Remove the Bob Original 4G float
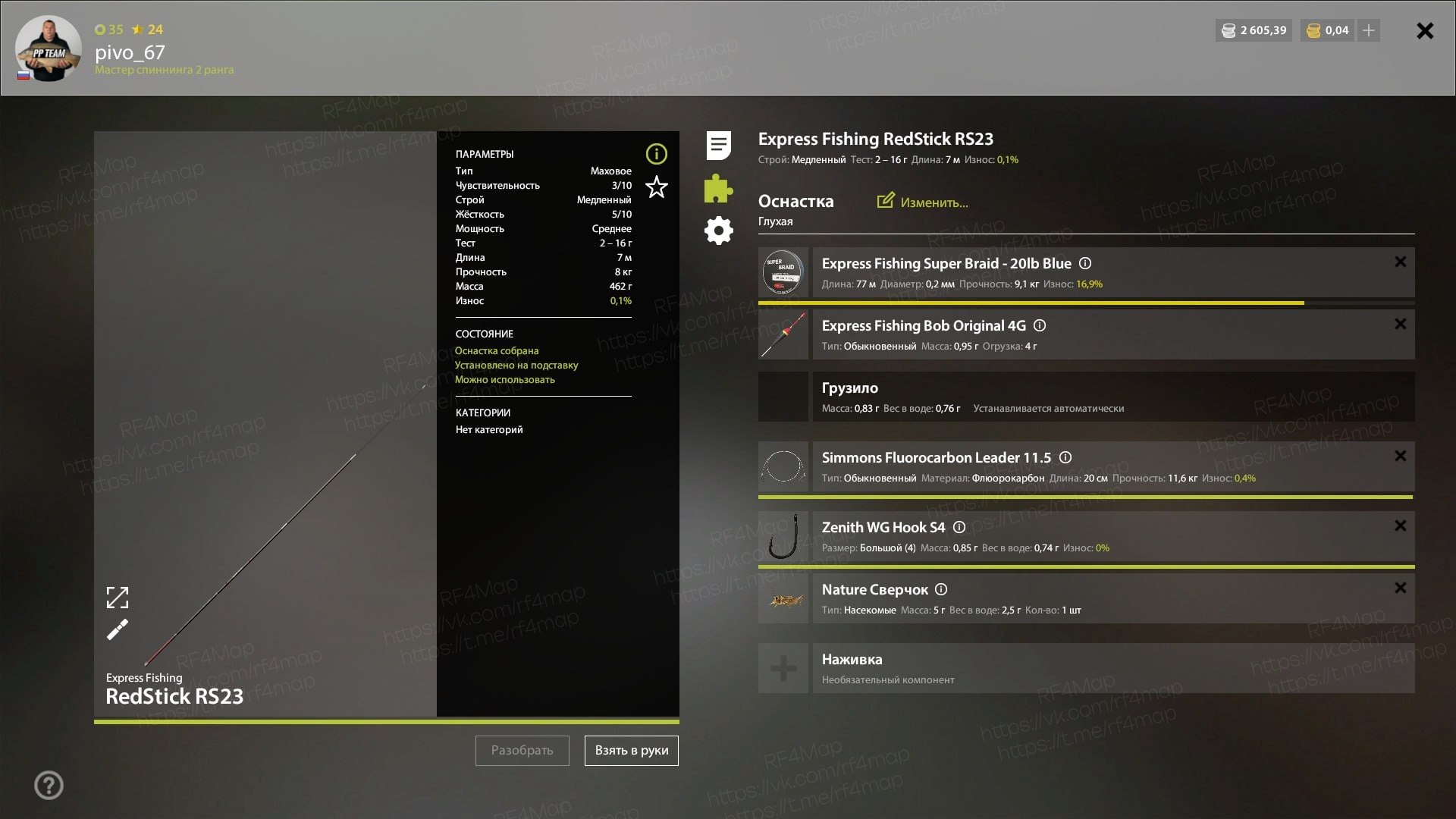Viewport: 1456px width, 819px height. pos(1400,324)
